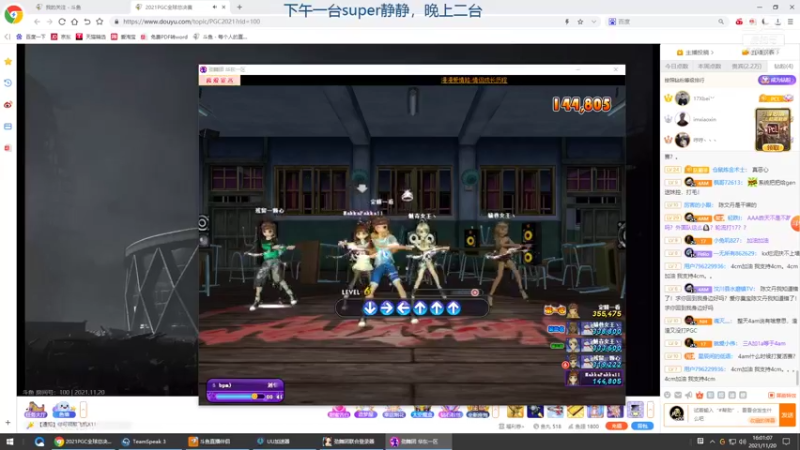Click the bpm progress slider in game

[x=239, y=396]
